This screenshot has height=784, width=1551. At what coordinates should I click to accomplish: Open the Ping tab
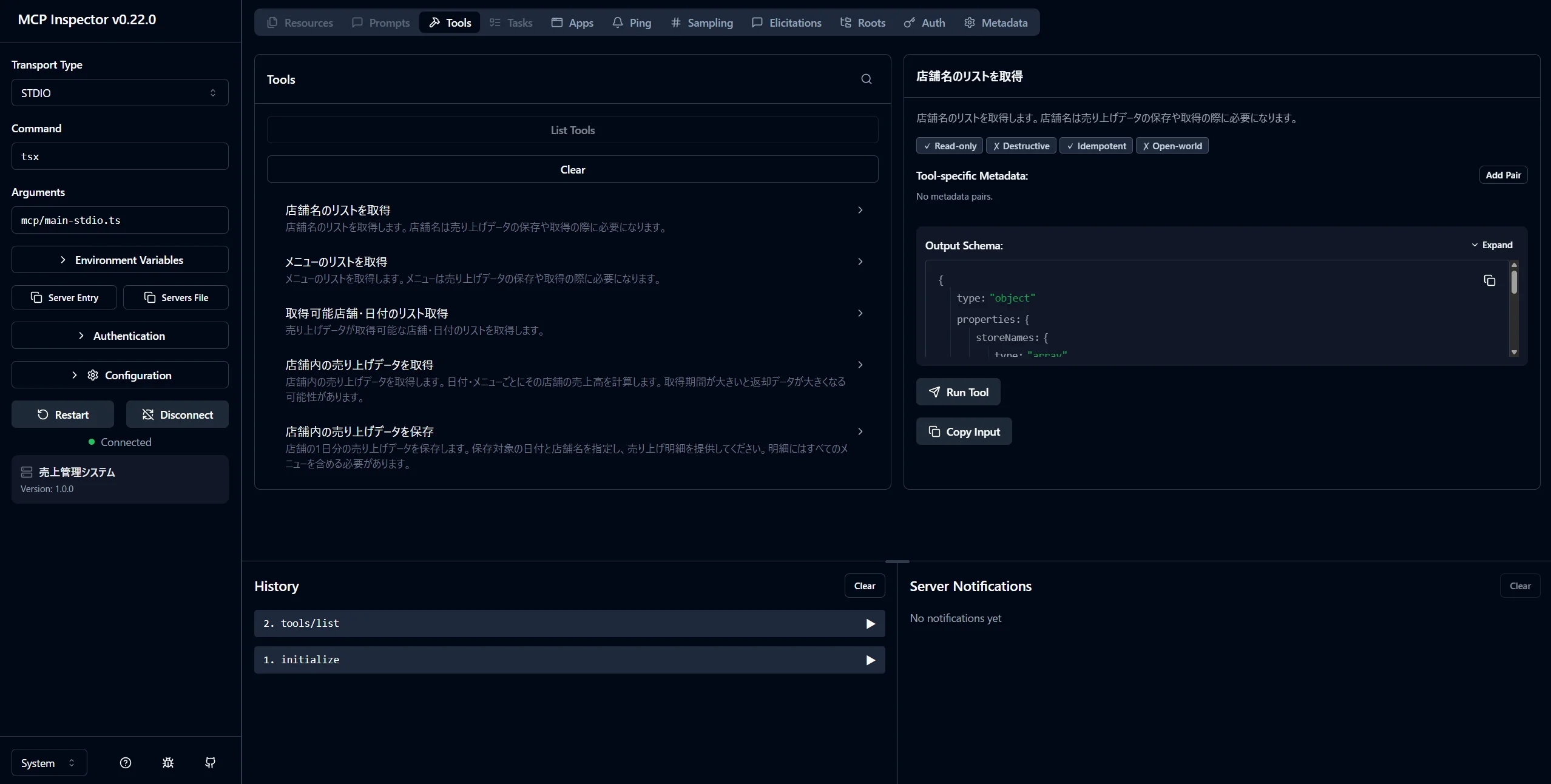point(632,22)
